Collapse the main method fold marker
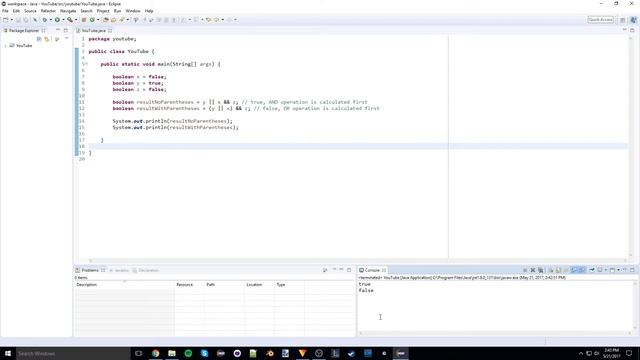Image resolution: width=640 pixels, height=360 pixels. [86, 64]
